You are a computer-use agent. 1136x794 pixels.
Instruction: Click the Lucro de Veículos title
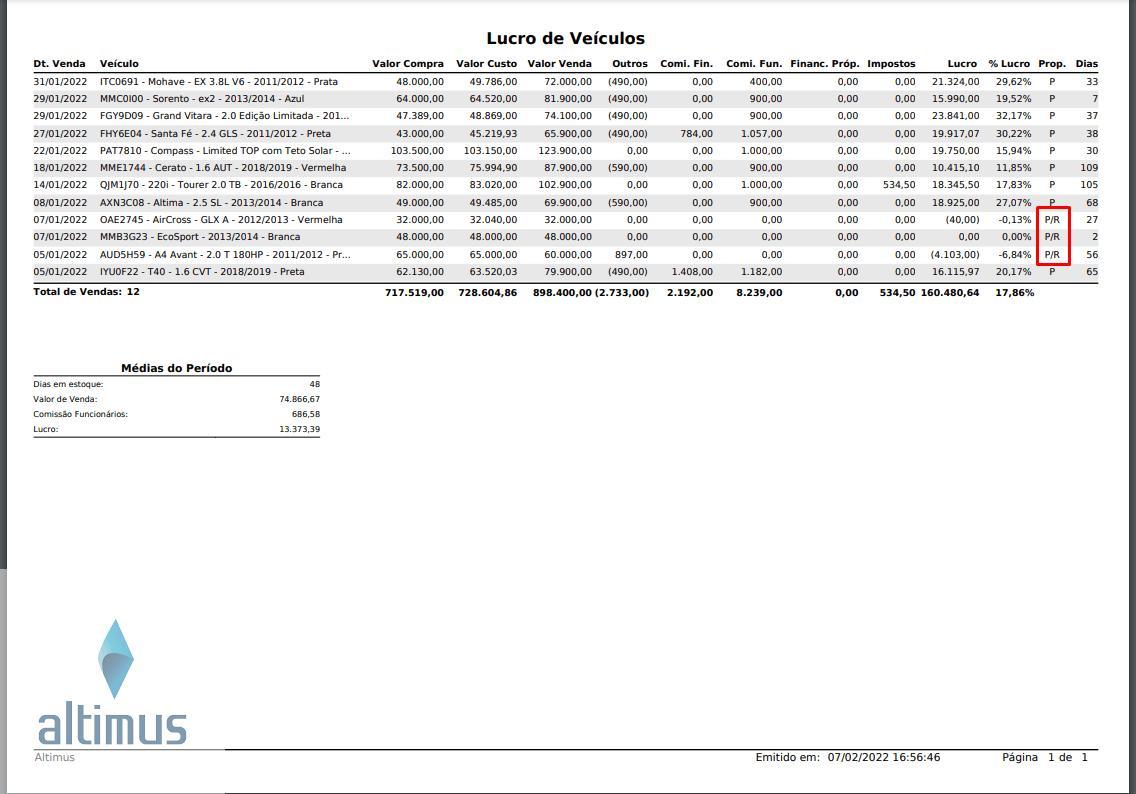click(x=565, y=38)
